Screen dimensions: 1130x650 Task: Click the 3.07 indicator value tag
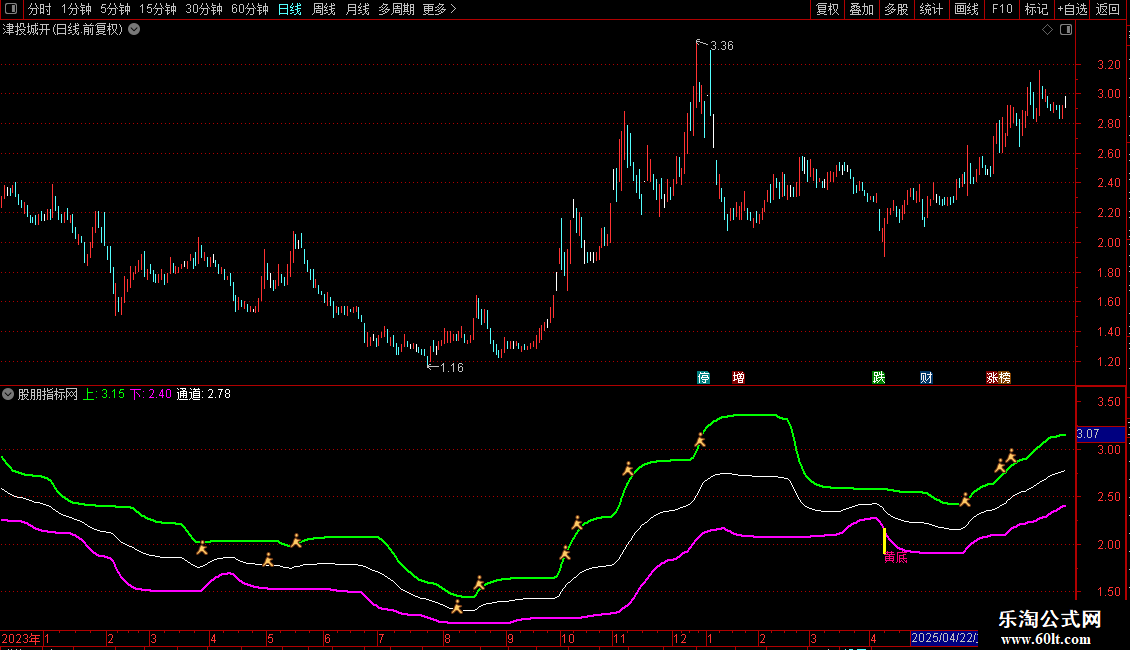[x=1100, y=434]
